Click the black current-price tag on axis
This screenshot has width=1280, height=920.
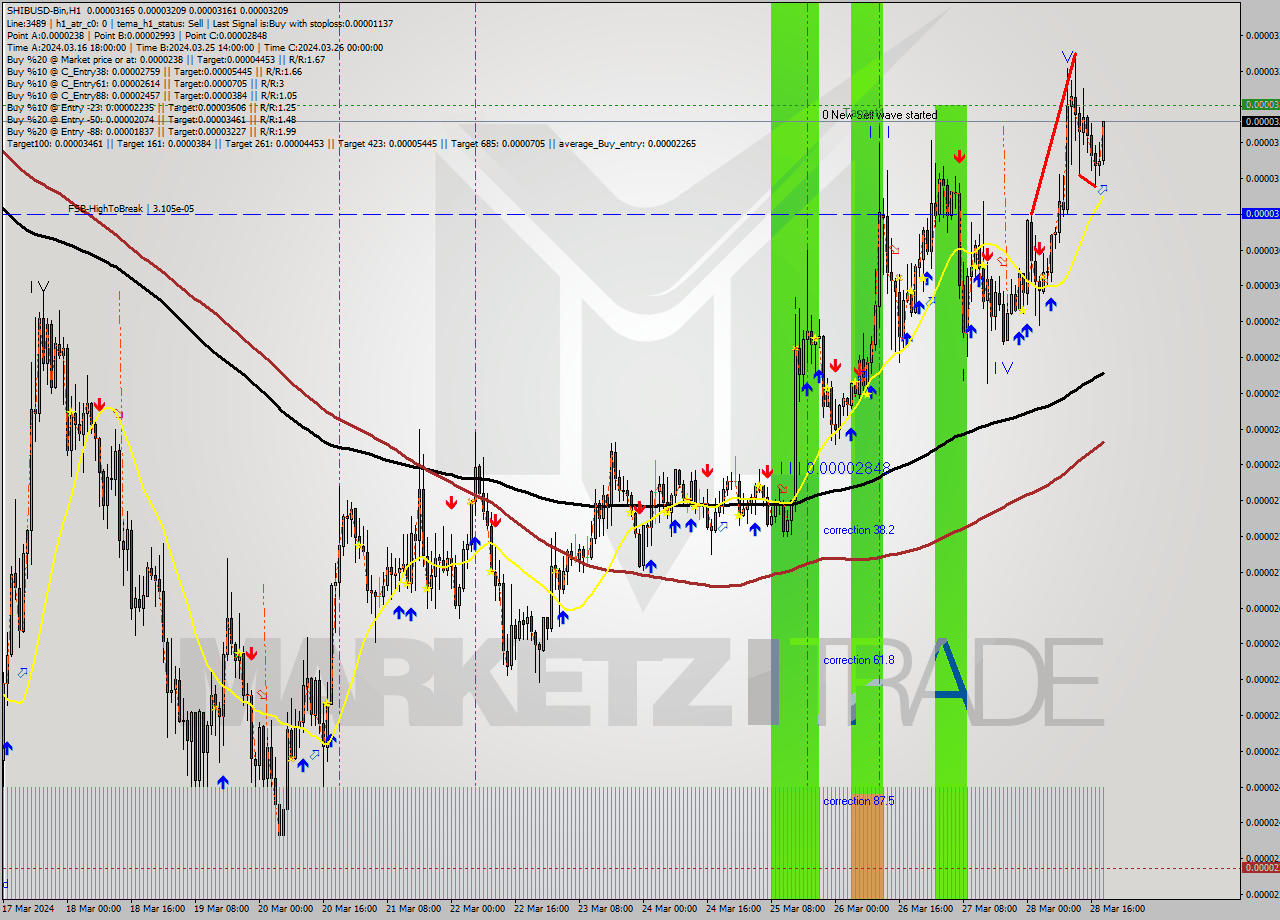point(1260,121)
